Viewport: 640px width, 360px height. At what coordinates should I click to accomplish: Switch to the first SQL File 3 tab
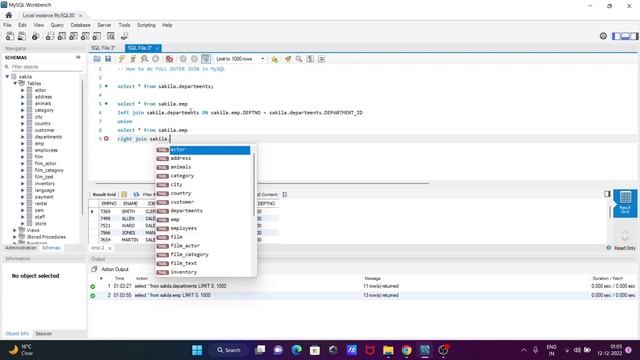coord(103,48)
